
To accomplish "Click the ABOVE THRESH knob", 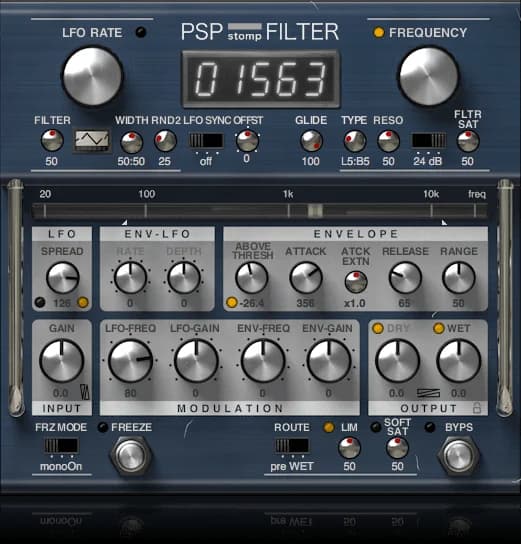I will [252, 278].
